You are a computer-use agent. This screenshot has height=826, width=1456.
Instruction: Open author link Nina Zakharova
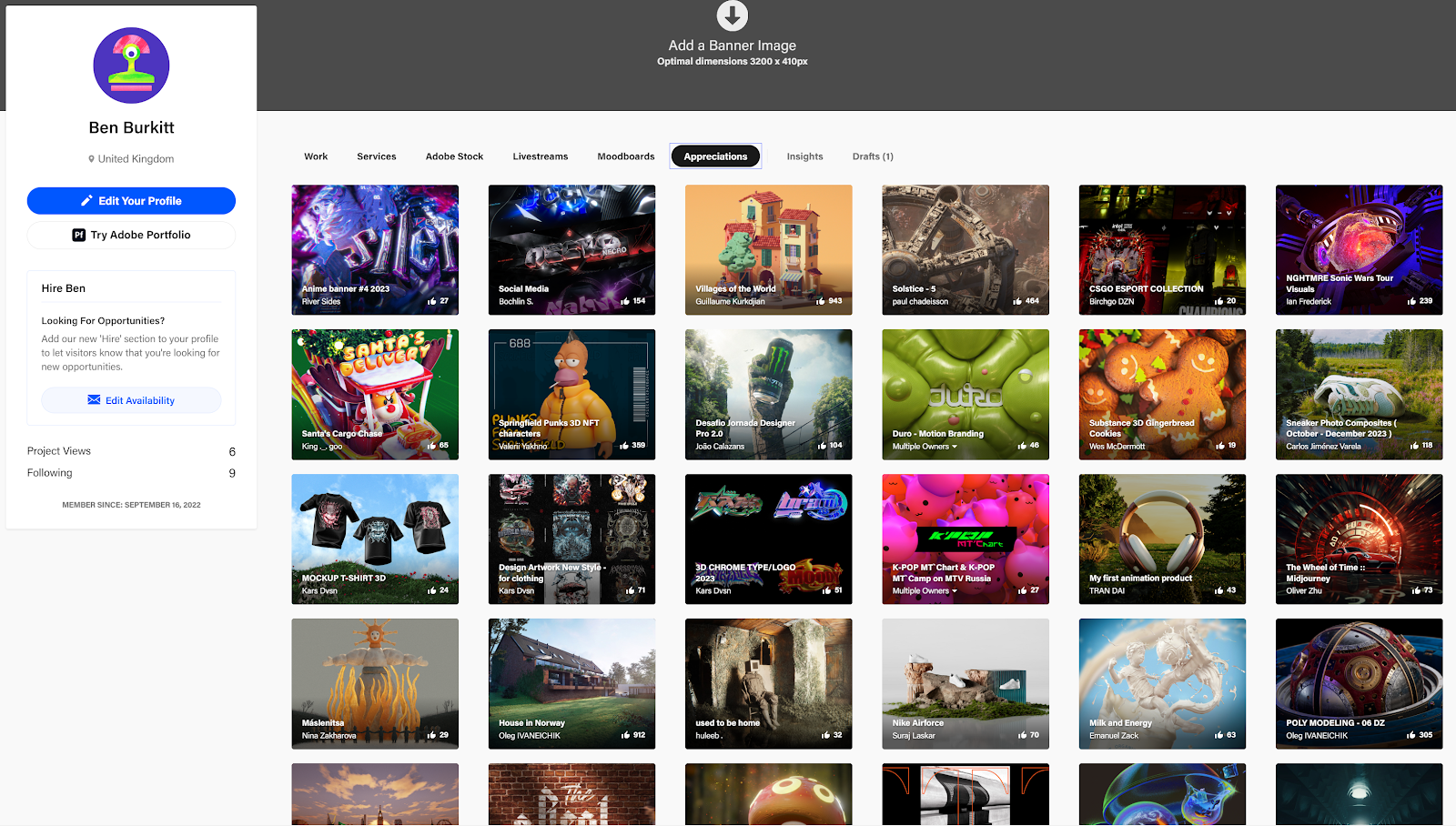[x=329, y=736]
